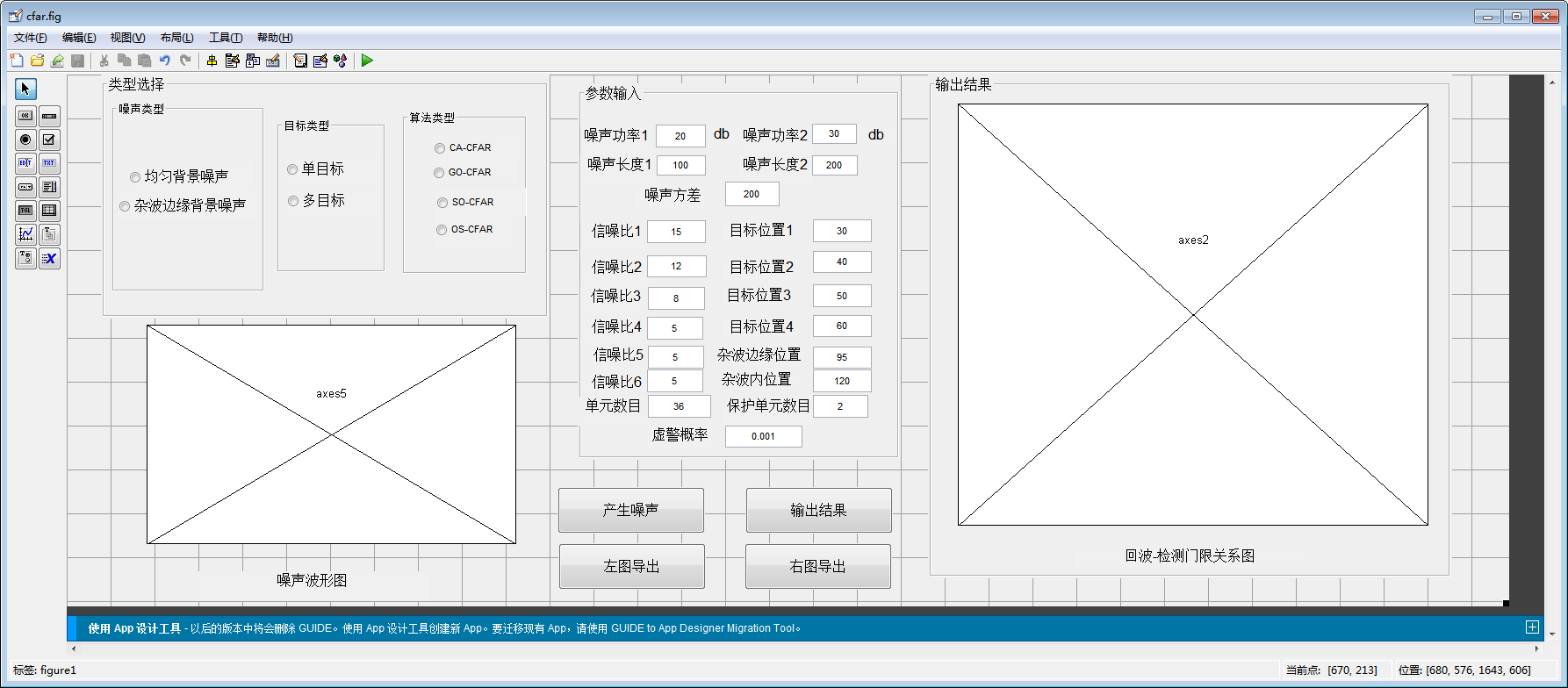This screenshot has height=688, width=1568.
Task: Open the 文件(F) menu
Action: click(x=30, y=38)
